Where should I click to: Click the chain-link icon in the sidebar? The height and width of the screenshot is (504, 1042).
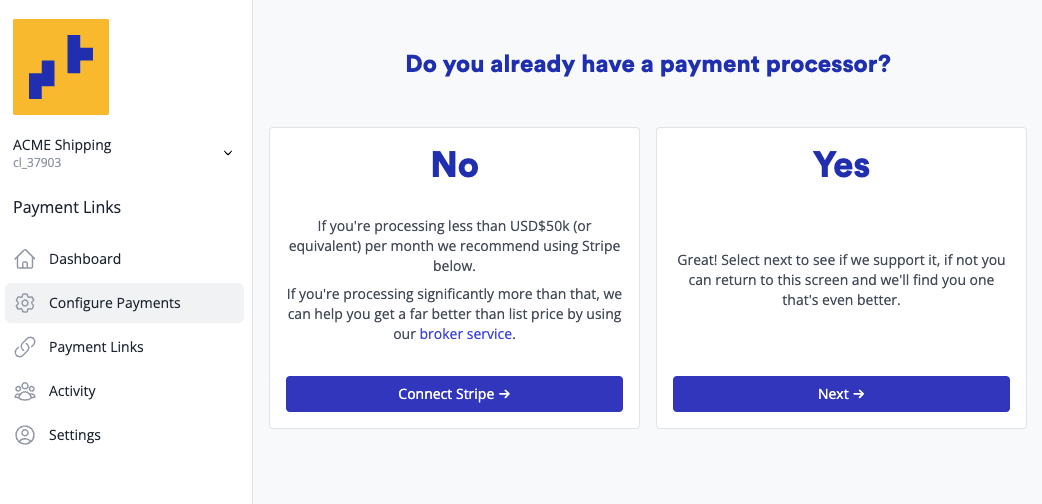[25, 347]
